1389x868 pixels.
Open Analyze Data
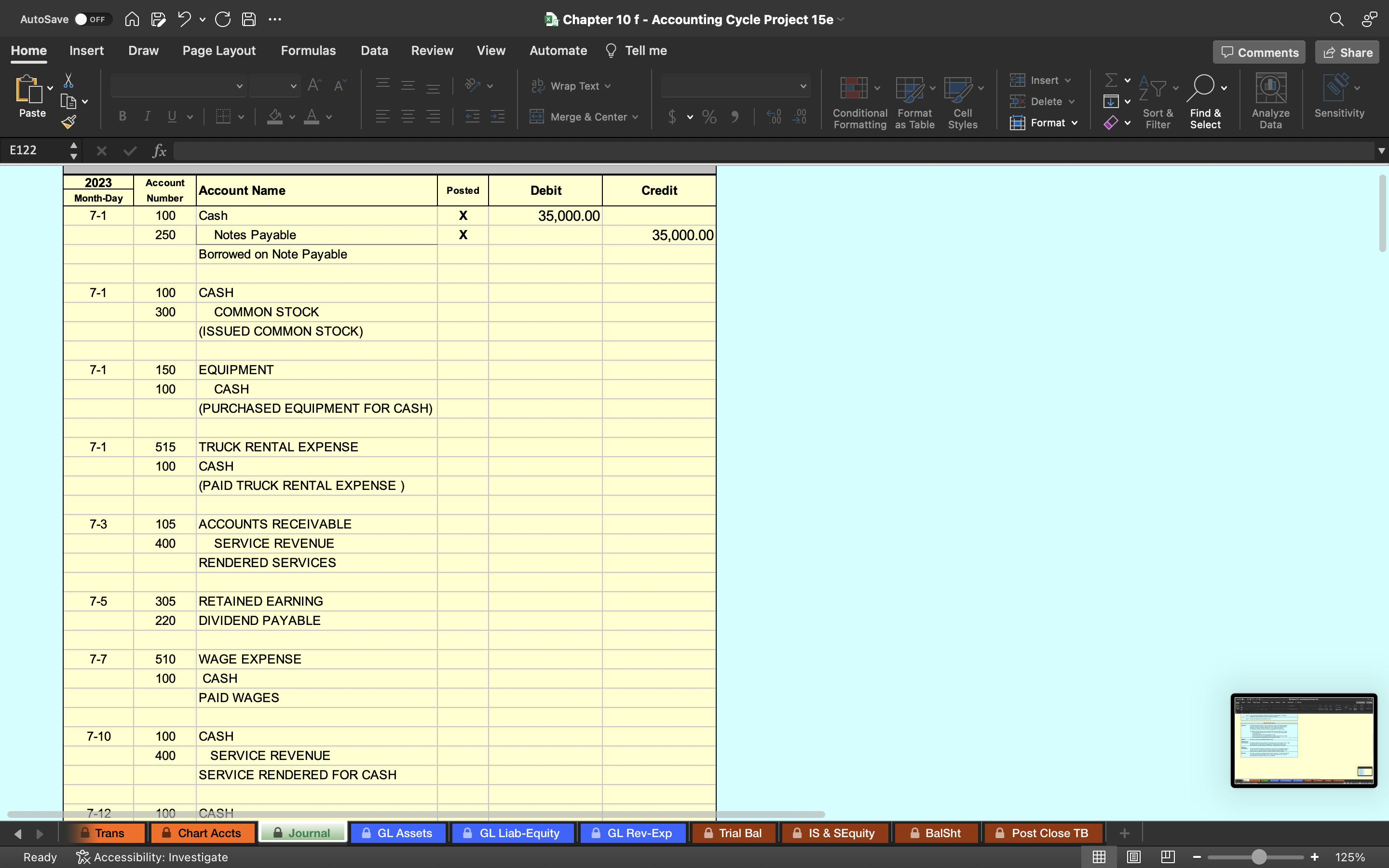(1271, 101)
